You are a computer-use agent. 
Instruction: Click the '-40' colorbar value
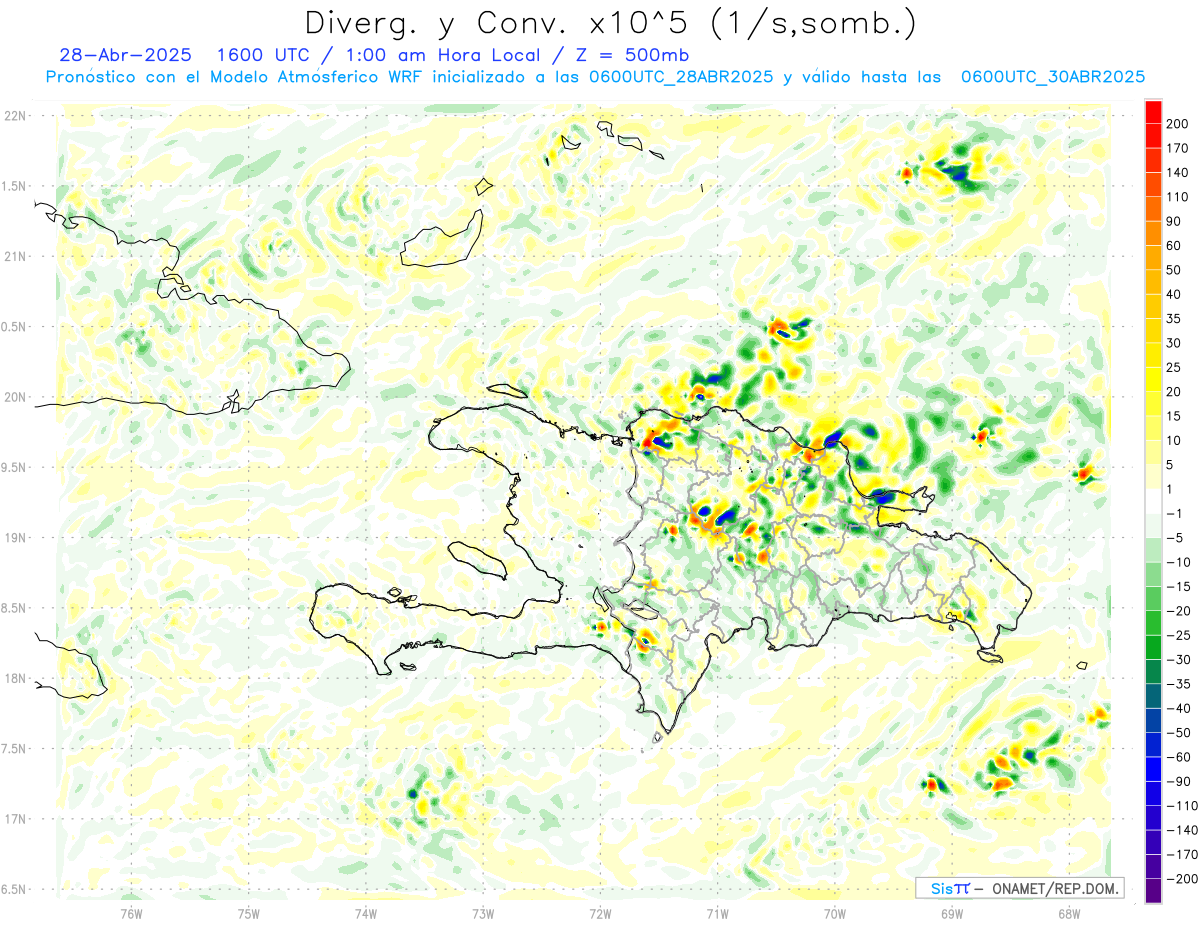1178,708
